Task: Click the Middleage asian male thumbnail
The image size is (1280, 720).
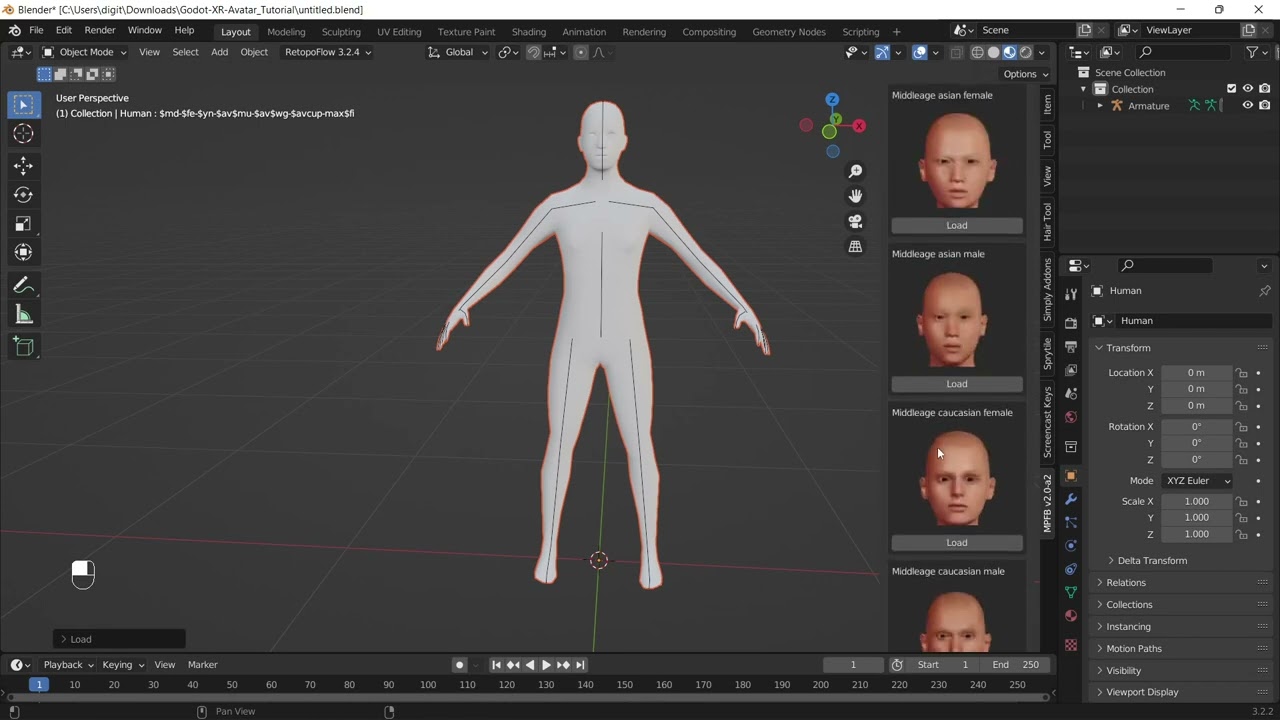Action: pyautogui.click(x=956, y=318)
